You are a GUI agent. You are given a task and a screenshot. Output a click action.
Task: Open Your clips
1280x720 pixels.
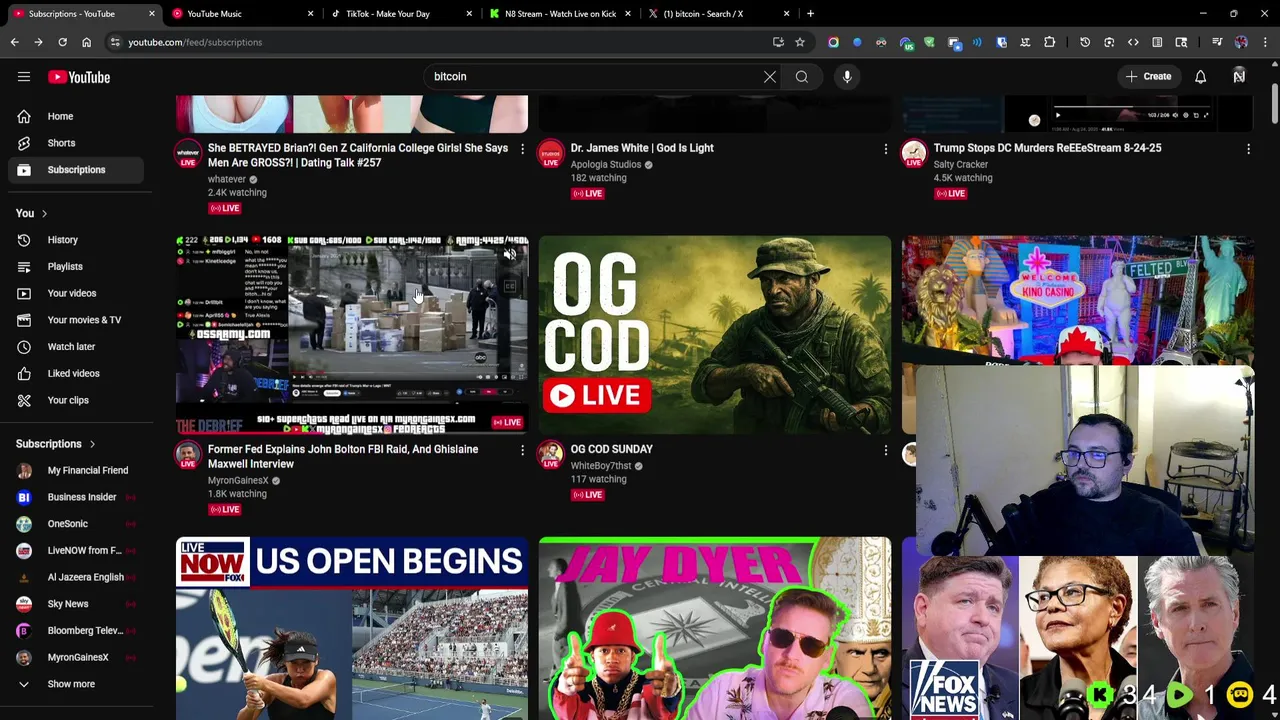[76, 400]
